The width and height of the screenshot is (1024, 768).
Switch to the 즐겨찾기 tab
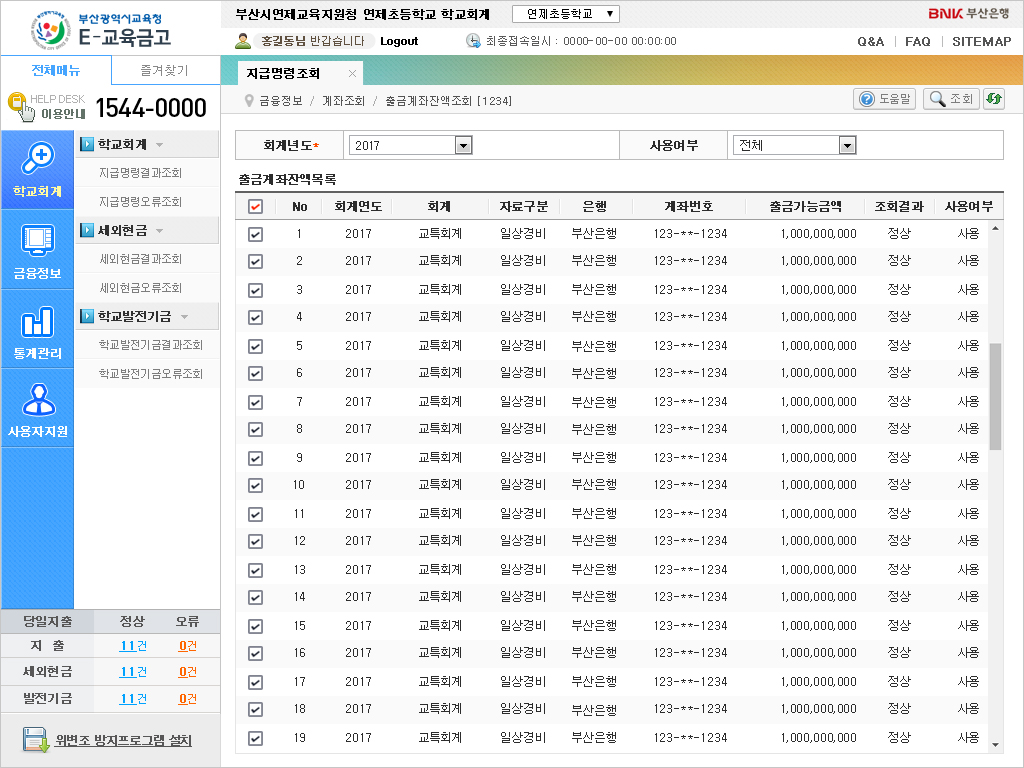tap(165, 71)
